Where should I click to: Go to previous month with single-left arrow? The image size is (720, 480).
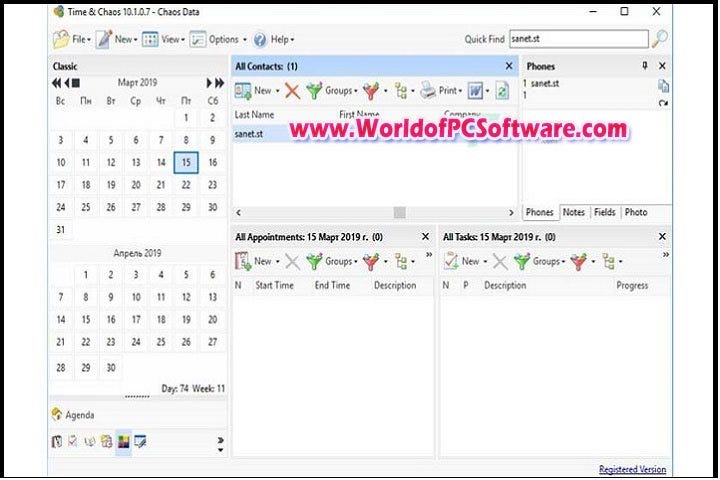coord(67,83)
